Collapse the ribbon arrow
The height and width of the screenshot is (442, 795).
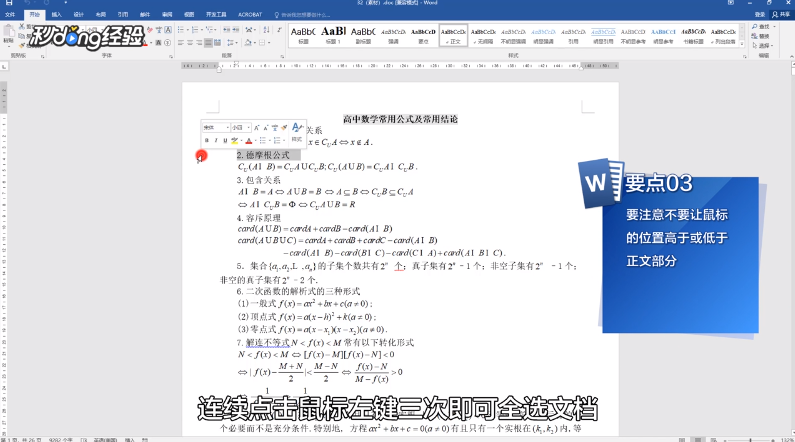791,56
